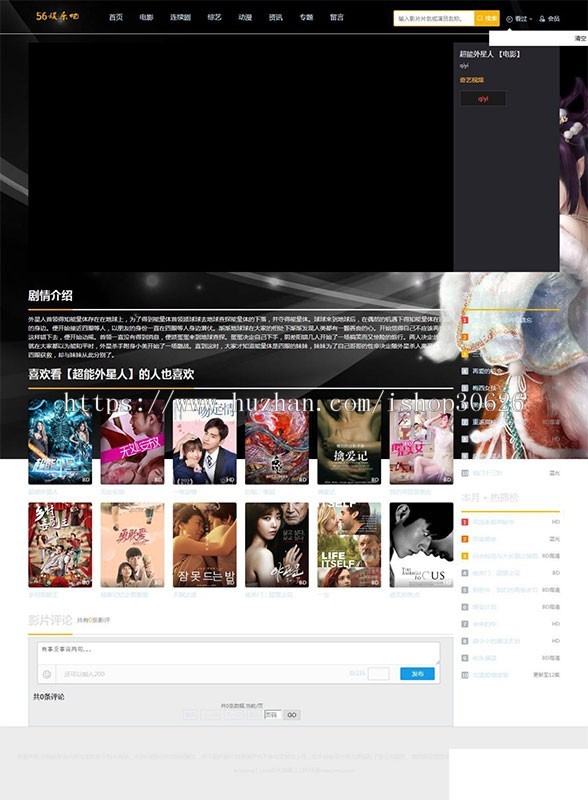The width and height of the screenshot is (588, 800).
Task: Open the 电影 movies menu item
Action: [x=146, y=17]
